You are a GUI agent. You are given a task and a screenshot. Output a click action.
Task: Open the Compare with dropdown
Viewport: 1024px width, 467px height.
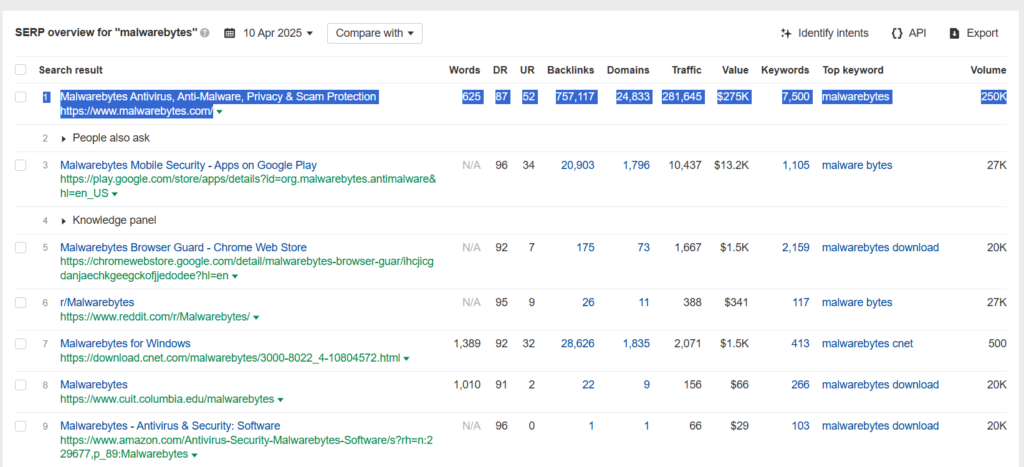pos(375,33)
